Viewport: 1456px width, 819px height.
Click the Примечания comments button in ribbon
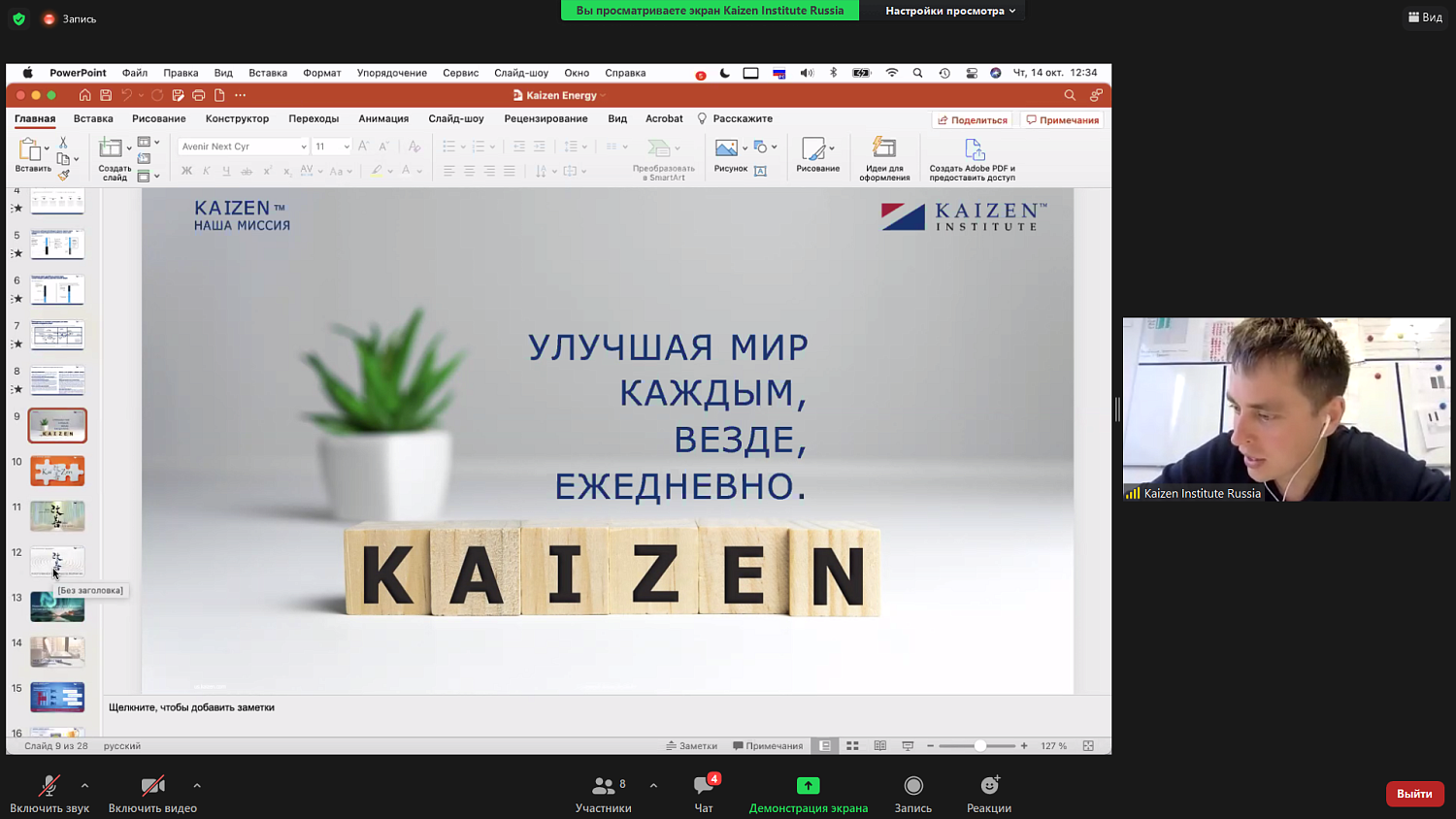pyautogui.click(x=1062, y=120)
